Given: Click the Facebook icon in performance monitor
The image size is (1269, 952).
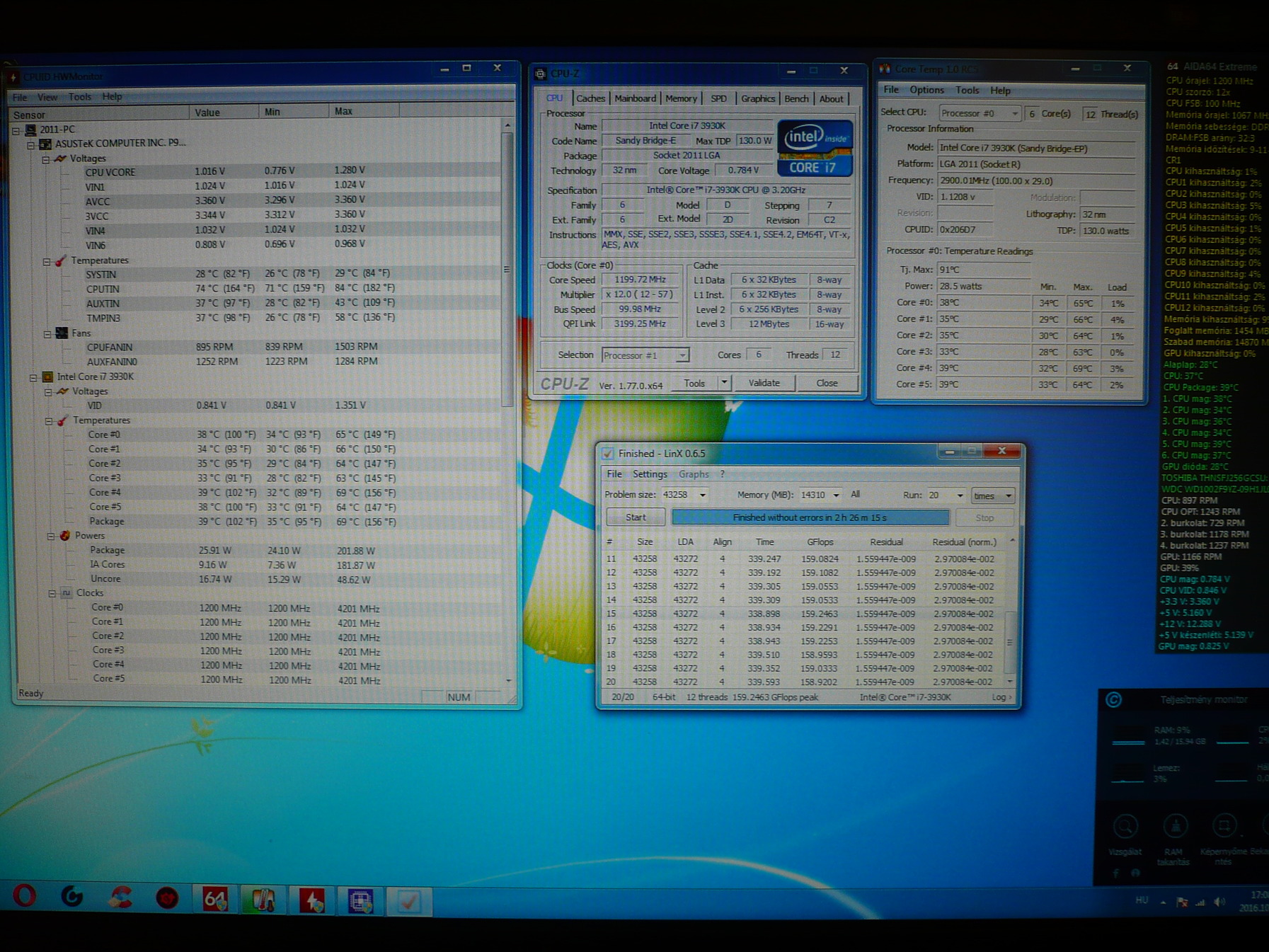Looking at the screenshot, I should [1116, 873].
